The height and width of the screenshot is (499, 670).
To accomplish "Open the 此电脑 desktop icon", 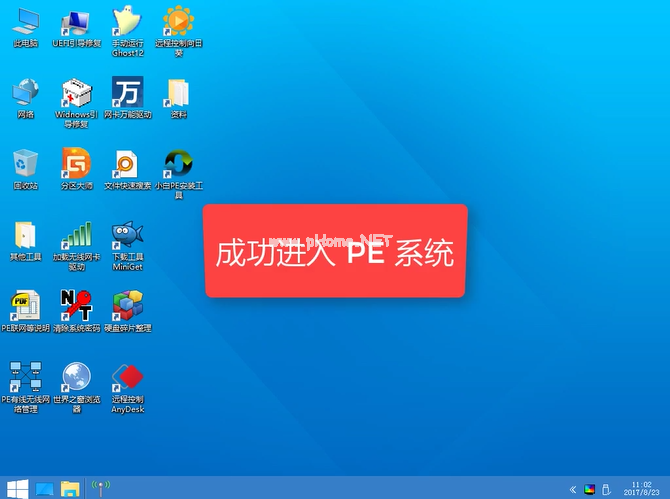I will coord(26,26).
